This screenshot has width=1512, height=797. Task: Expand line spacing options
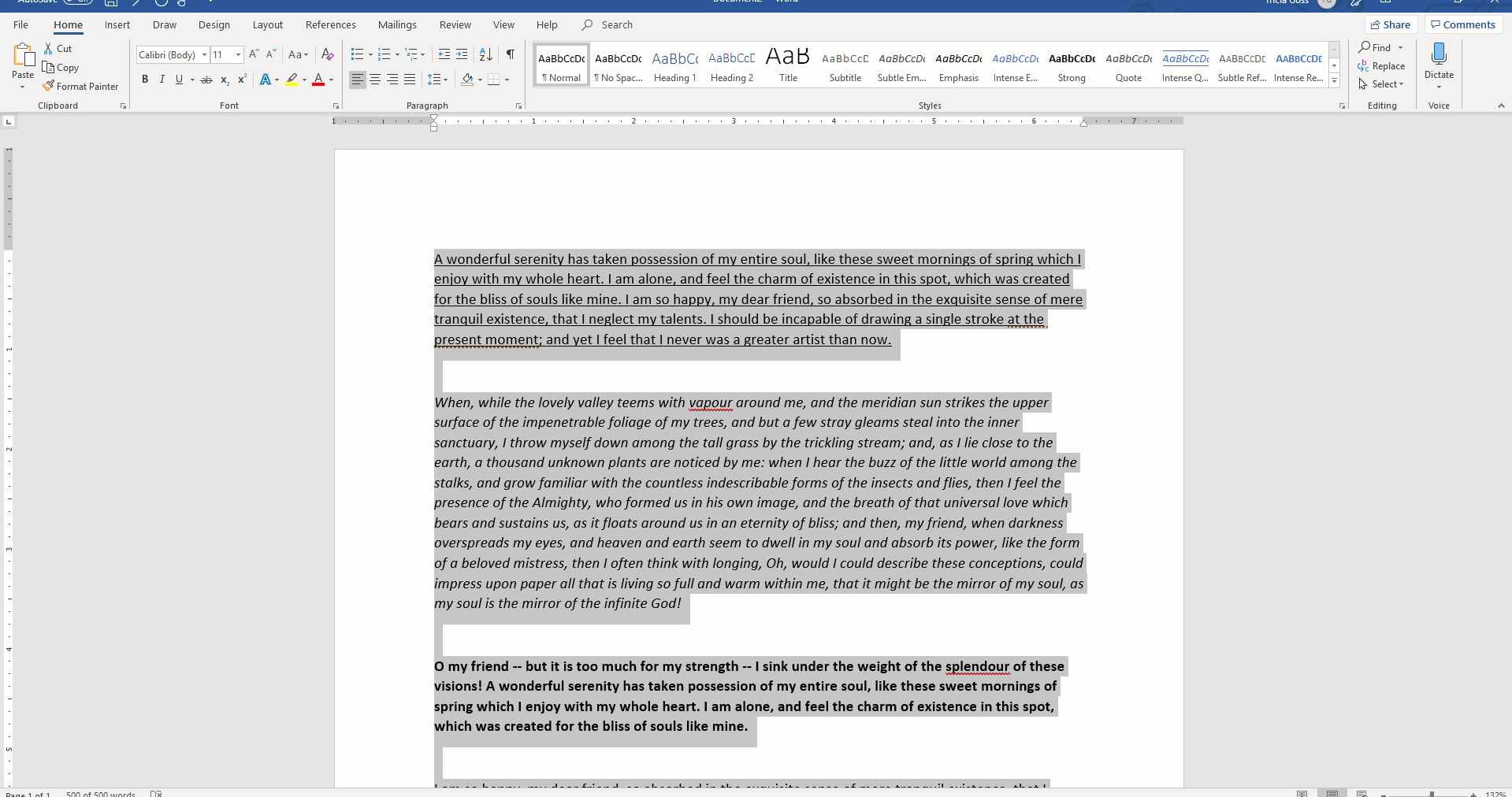pos(437,80)
